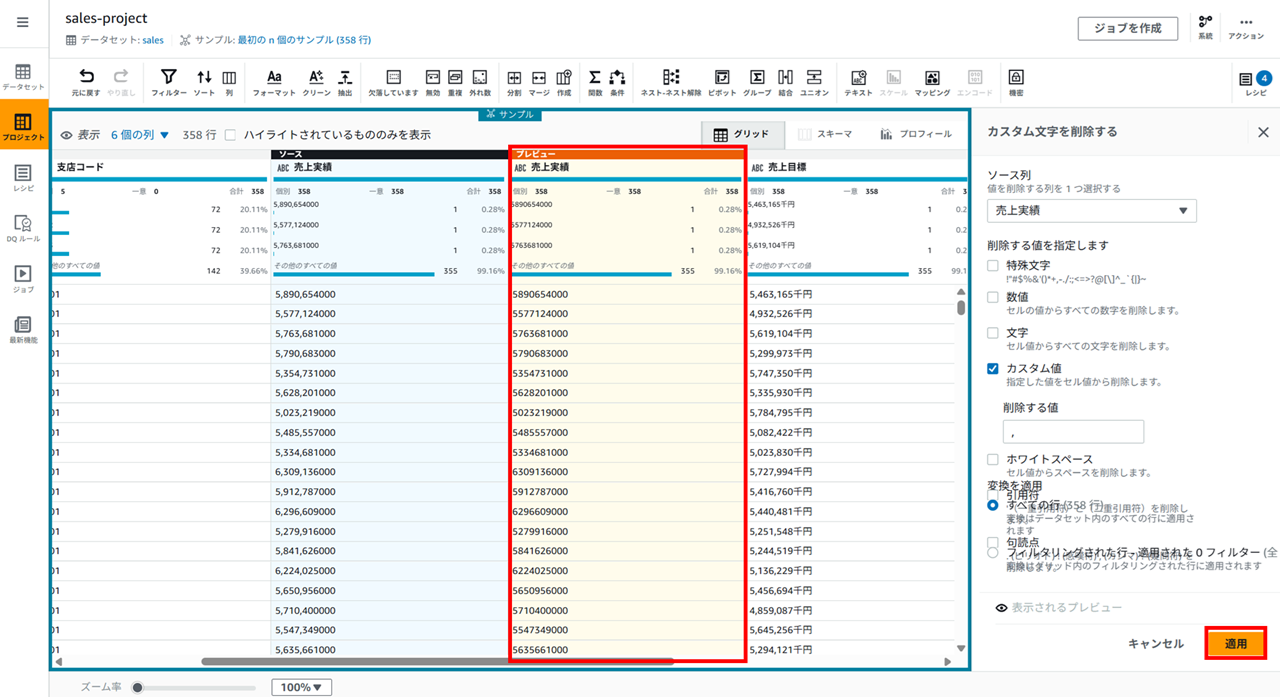The width and height of the screenshot is (1280, 697).
Task: Open the 欠落しています missing values tool
Action: click(x=393, y=82)
